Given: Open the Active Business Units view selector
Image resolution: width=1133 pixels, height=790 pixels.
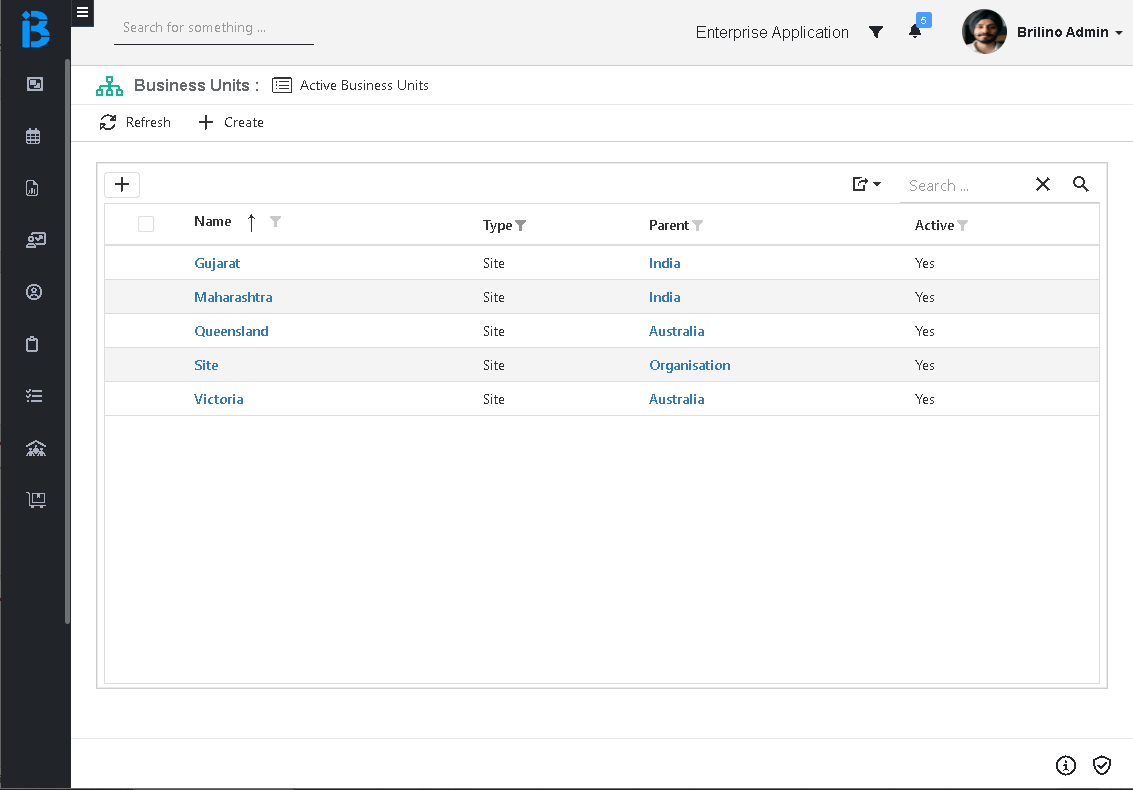Looking at the screenshot, I should point(364,85).
